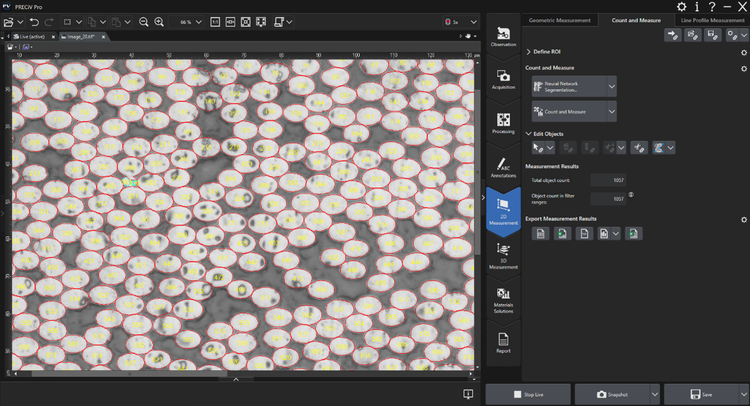Open the Report workflow step
Screen dimensions: 750x406
point(503,341)
